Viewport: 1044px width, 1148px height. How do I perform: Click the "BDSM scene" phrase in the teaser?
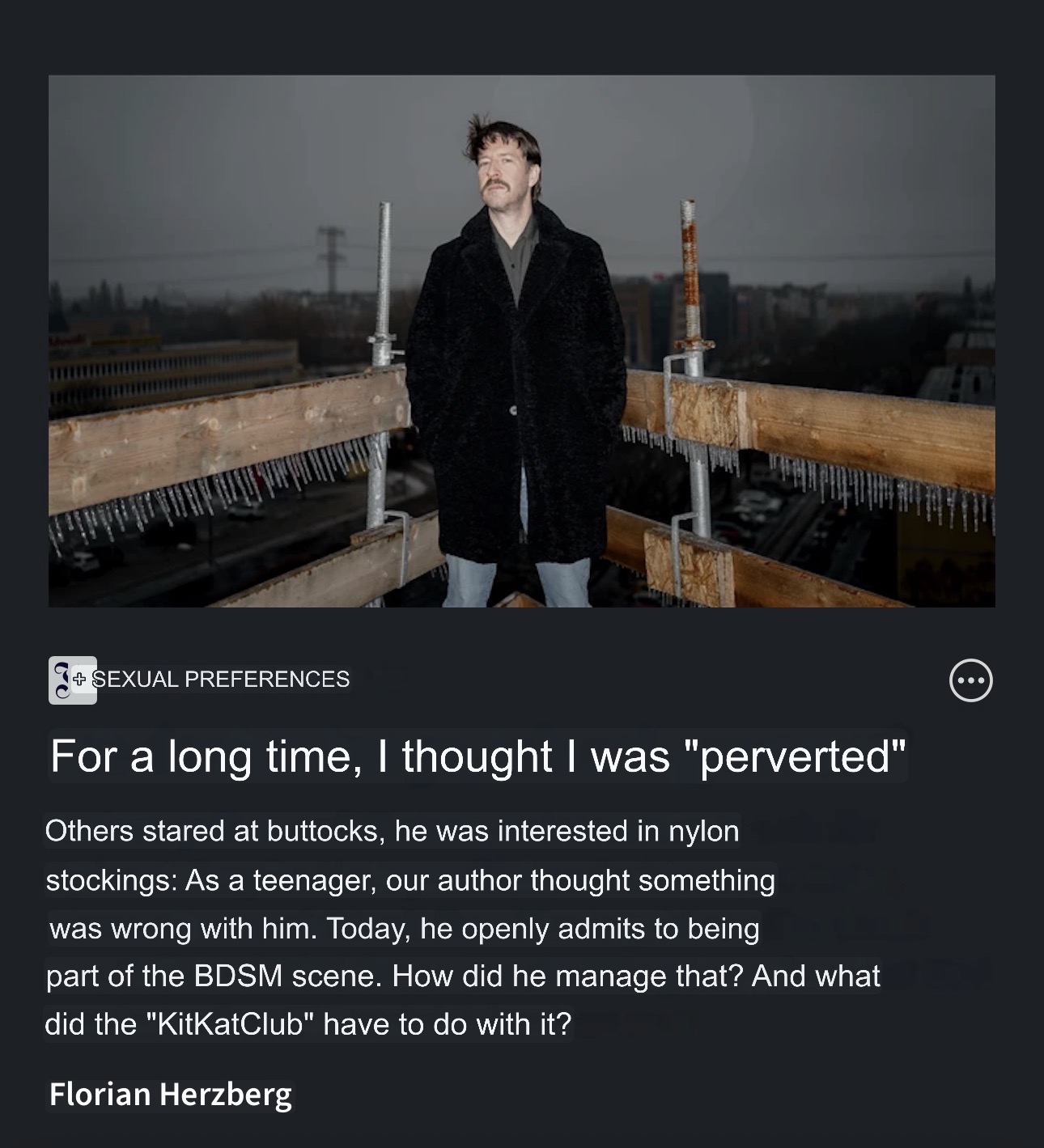[286, 976]
